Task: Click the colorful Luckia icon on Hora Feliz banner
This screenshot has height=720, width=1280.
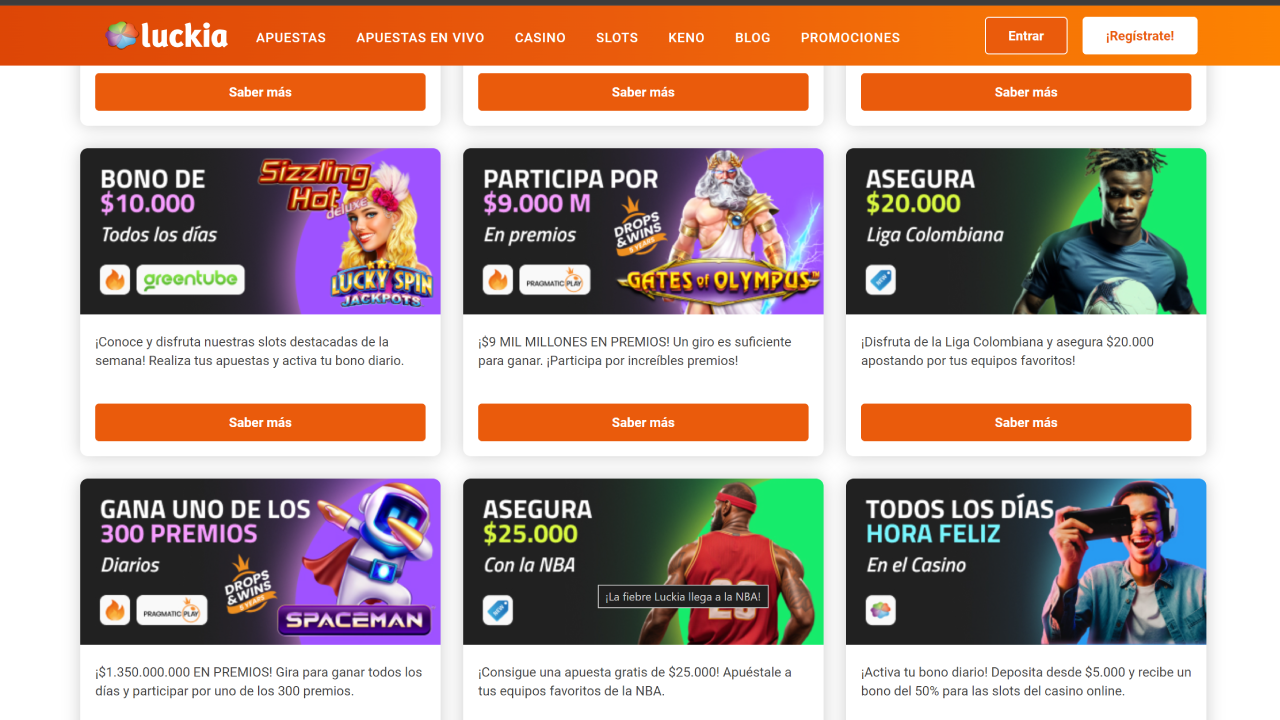Action: click(881, 610)
